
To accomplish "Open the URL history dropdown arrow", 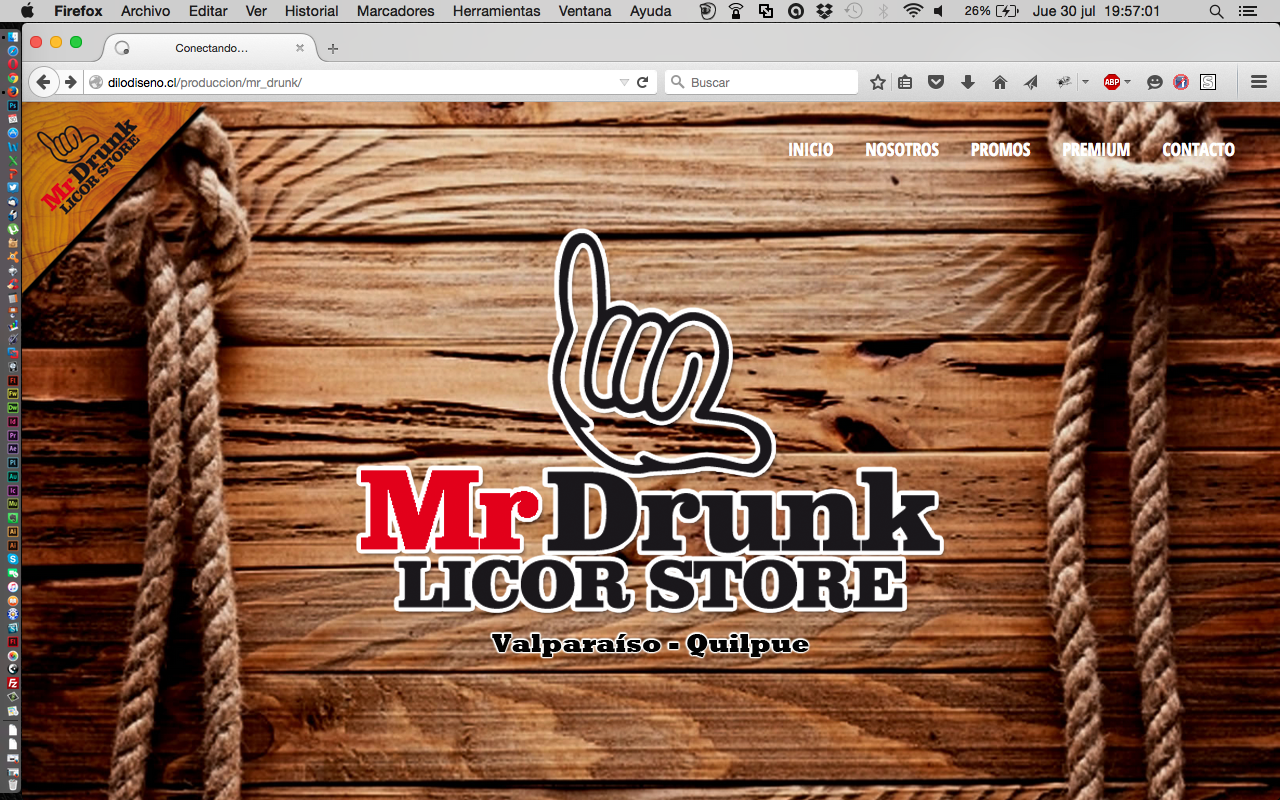I will [624, 82].
